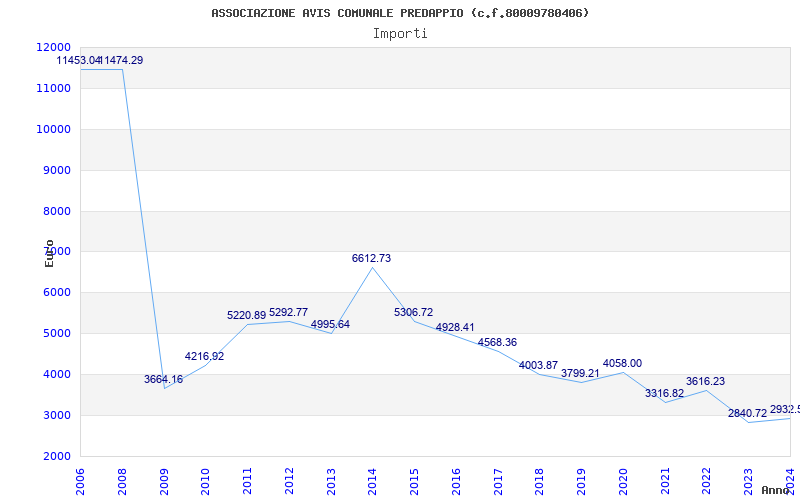This screenshot has width=800, height=500.
Task: Select the data label 4995.64
Action: (x=330, y=324)
